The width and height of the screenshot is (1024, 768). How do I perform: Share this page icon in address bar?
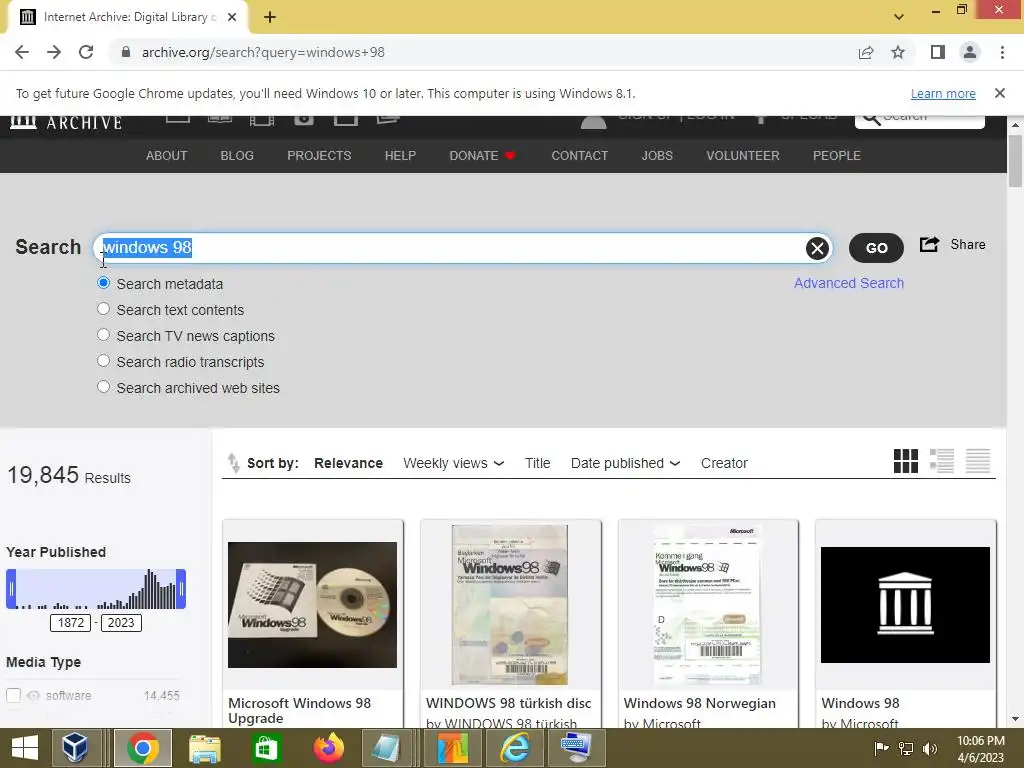(x=866, y=52)
